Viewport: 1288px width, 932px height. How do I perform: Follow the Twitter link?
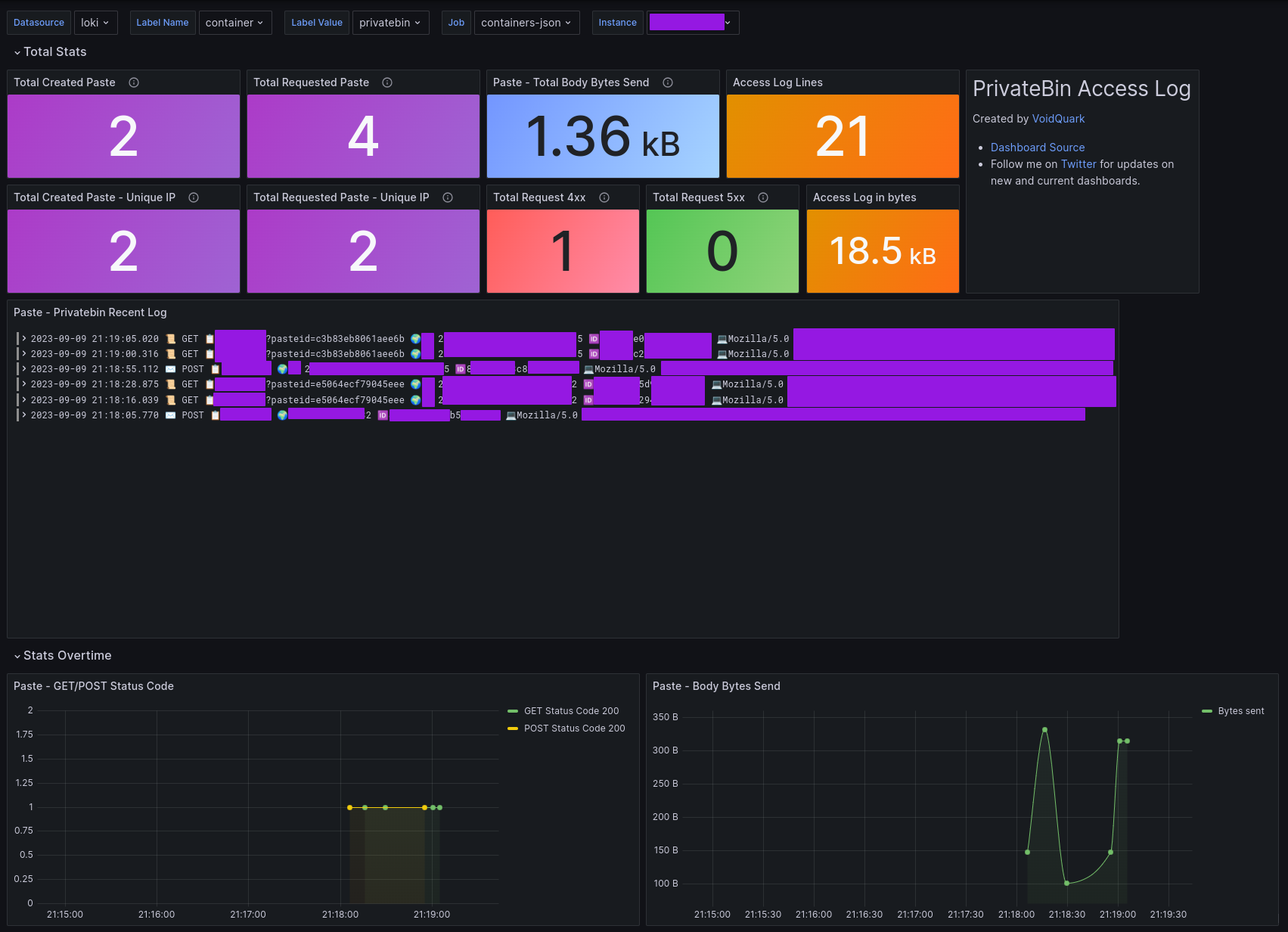(1079, 164)
